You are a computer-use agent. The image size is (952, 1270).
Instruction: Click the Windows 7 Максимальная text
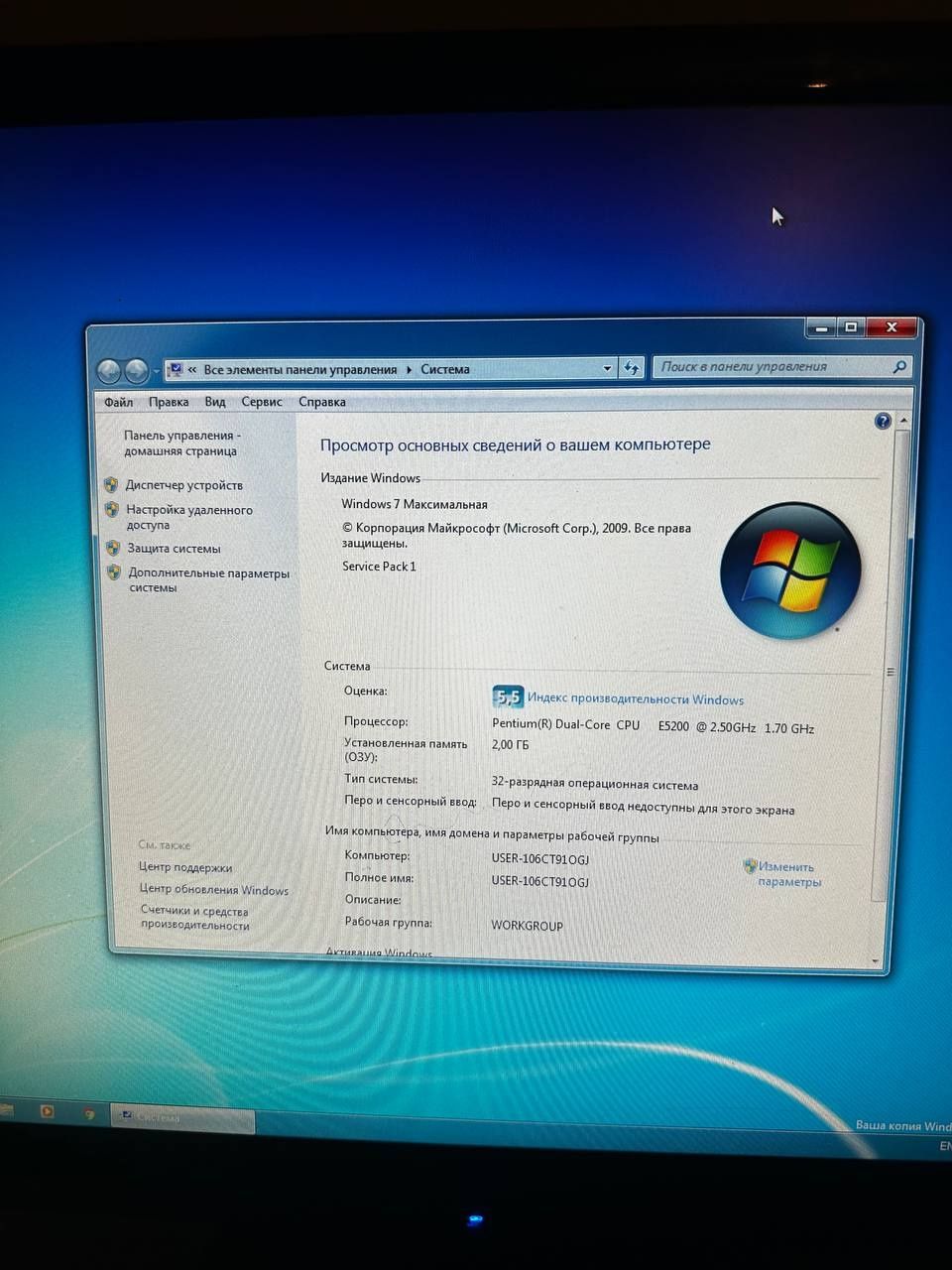(415, 504)
